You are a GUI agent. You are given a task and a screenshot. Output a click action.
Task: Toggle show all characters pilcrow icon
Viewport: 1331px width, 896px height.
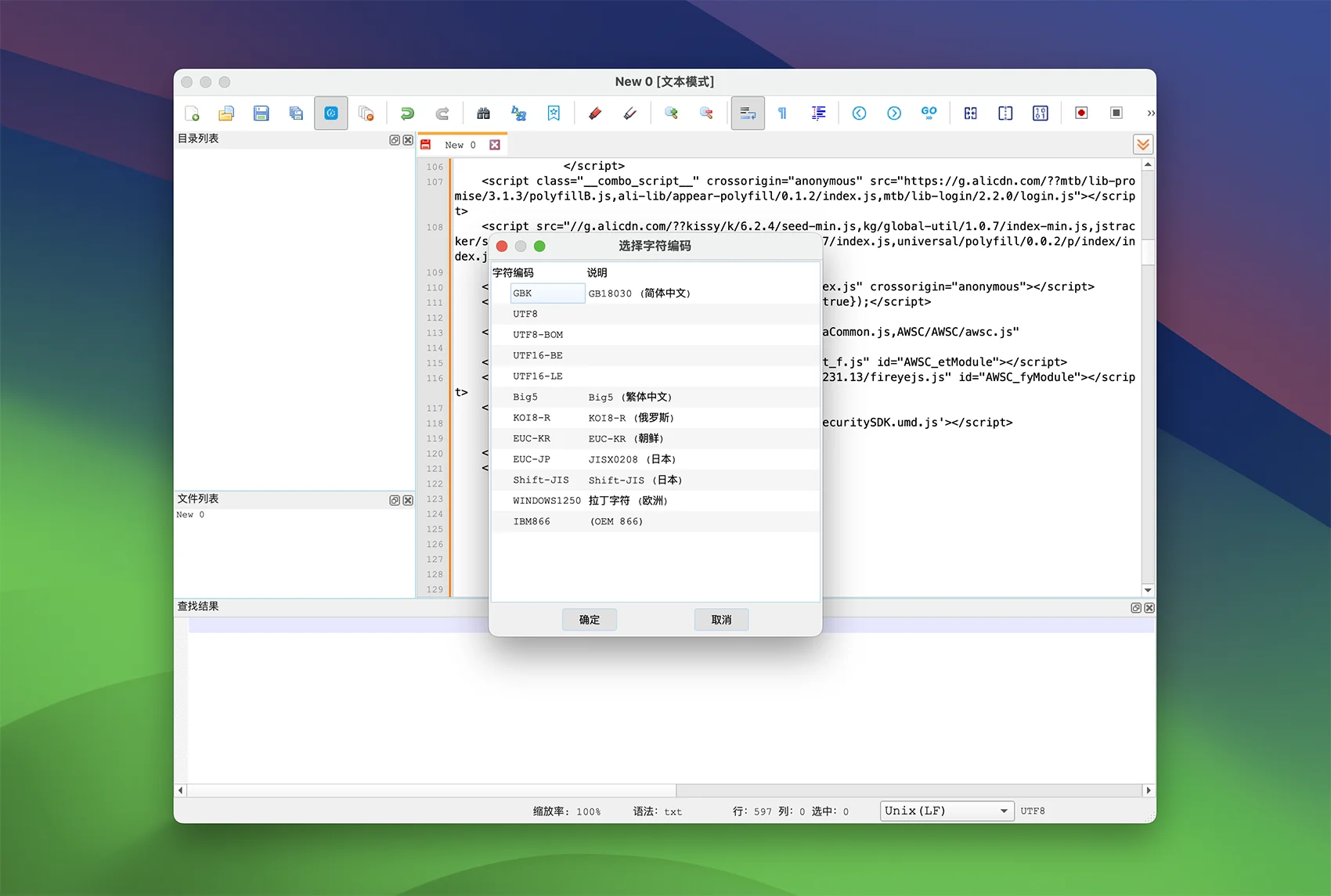(782, 113)
